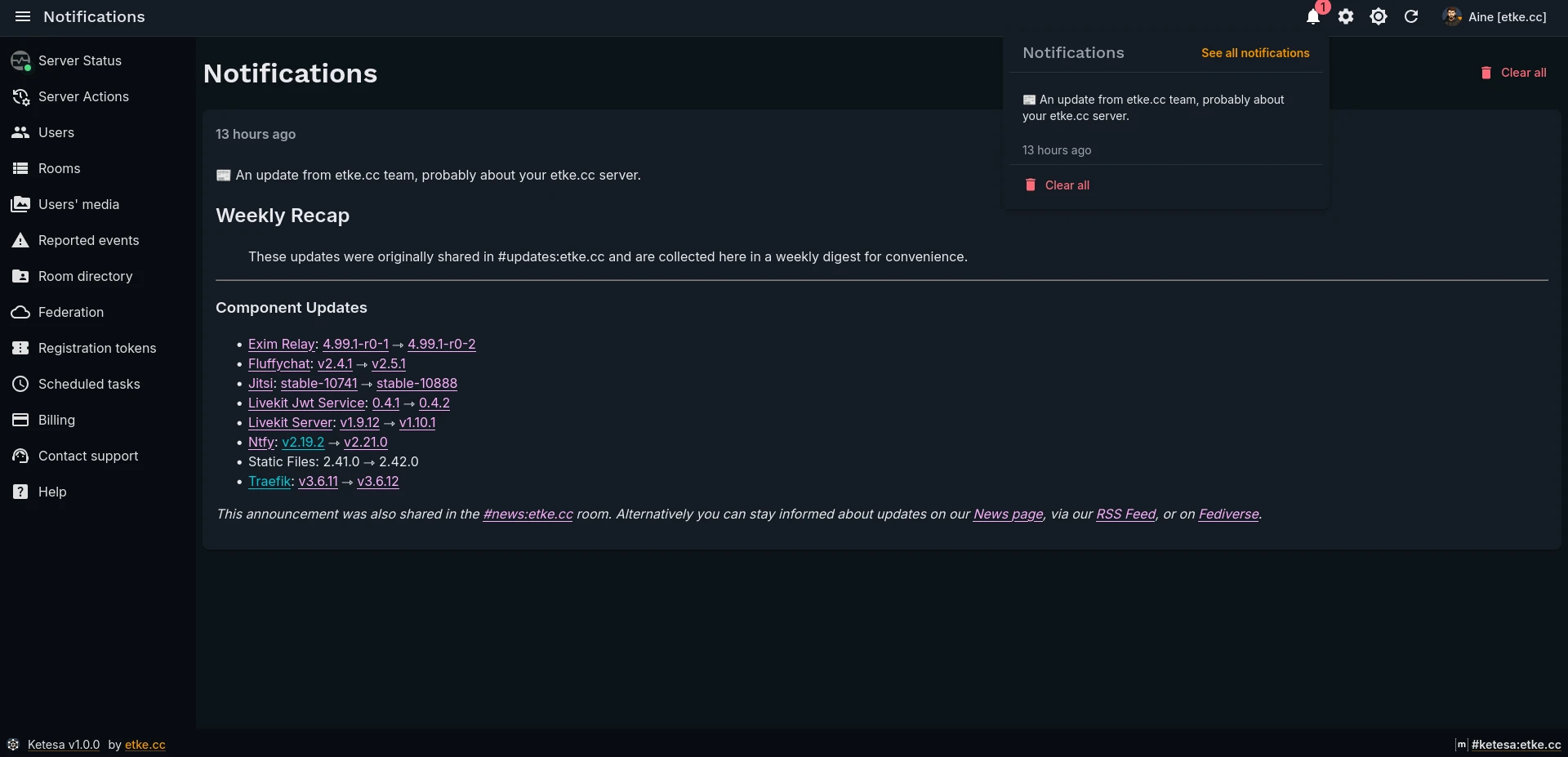The height and width of the screenshot is (757, 1568).
Task: Click the Server Actions gear-refresh icon
Action: pyautogui.click(x=20, y=96)
